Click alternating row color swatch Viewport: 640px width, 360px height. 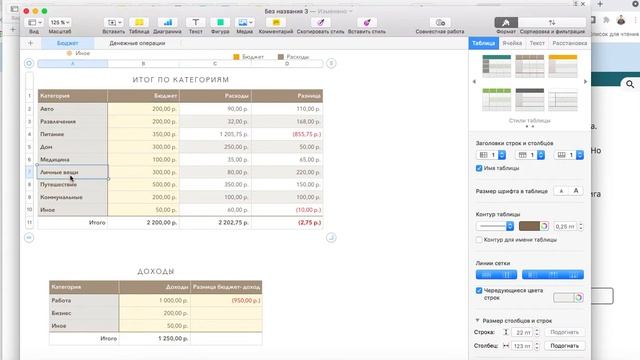coord(564,298)
